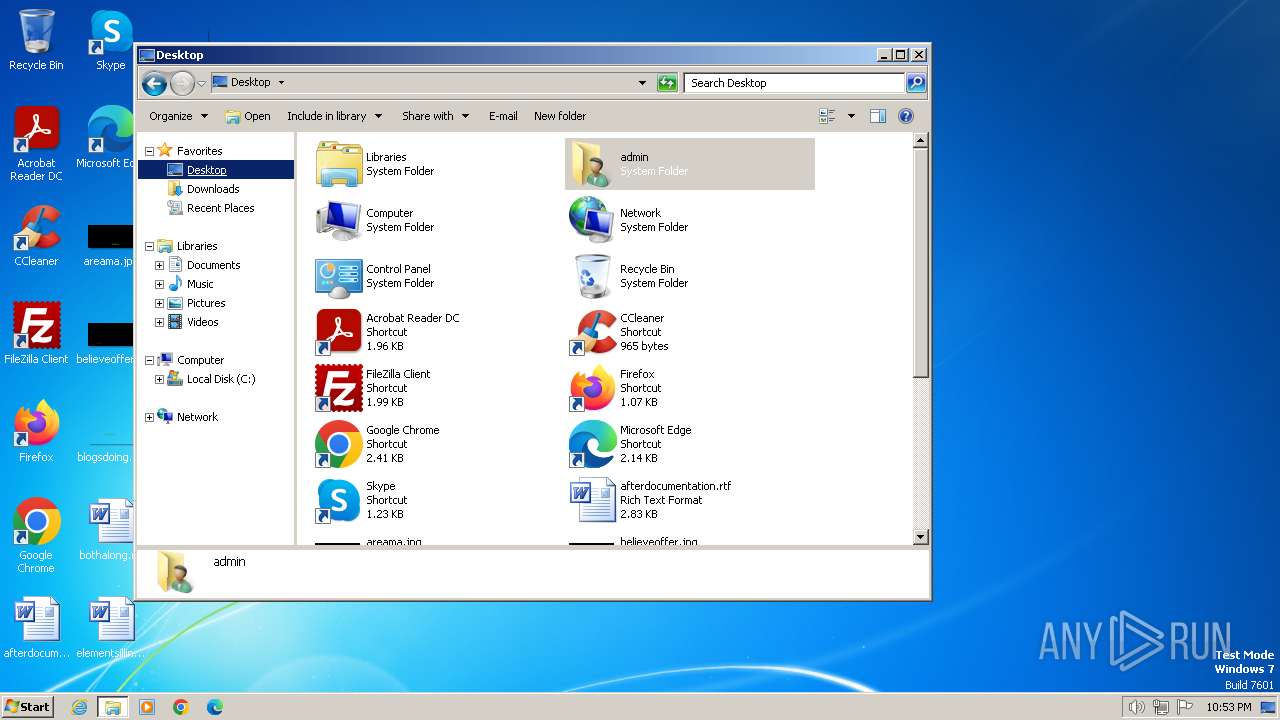Image resolution: width=1280 pixels, height=720 pixels.
Task: Open Explorer Help question mark icon
Action: (x=906, y=116)
